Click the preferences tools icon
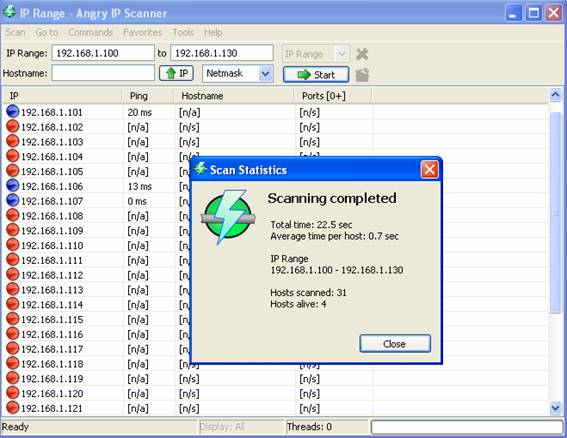 point(362,54)
